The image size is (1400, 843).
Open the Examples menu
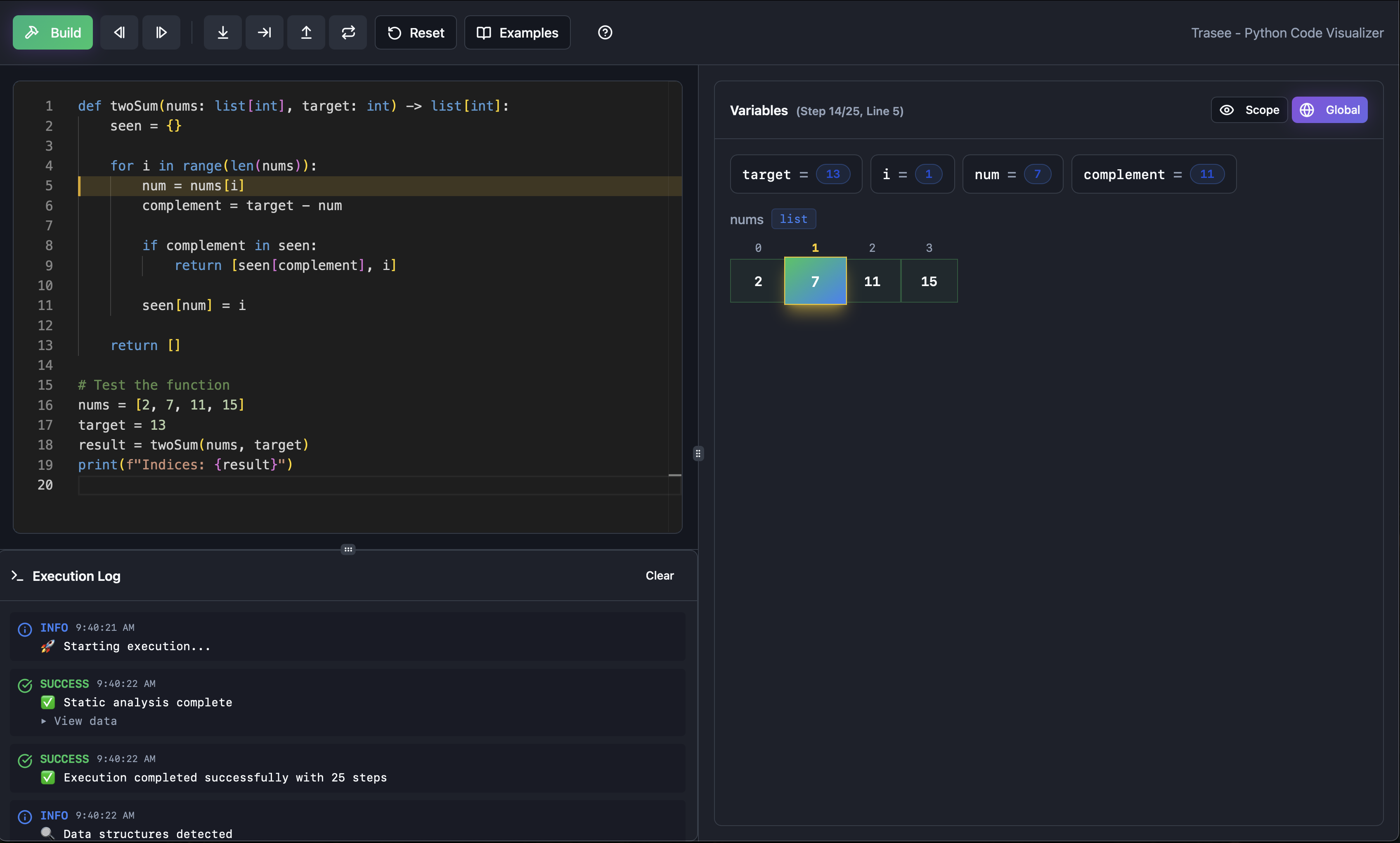tap(518, 32)
